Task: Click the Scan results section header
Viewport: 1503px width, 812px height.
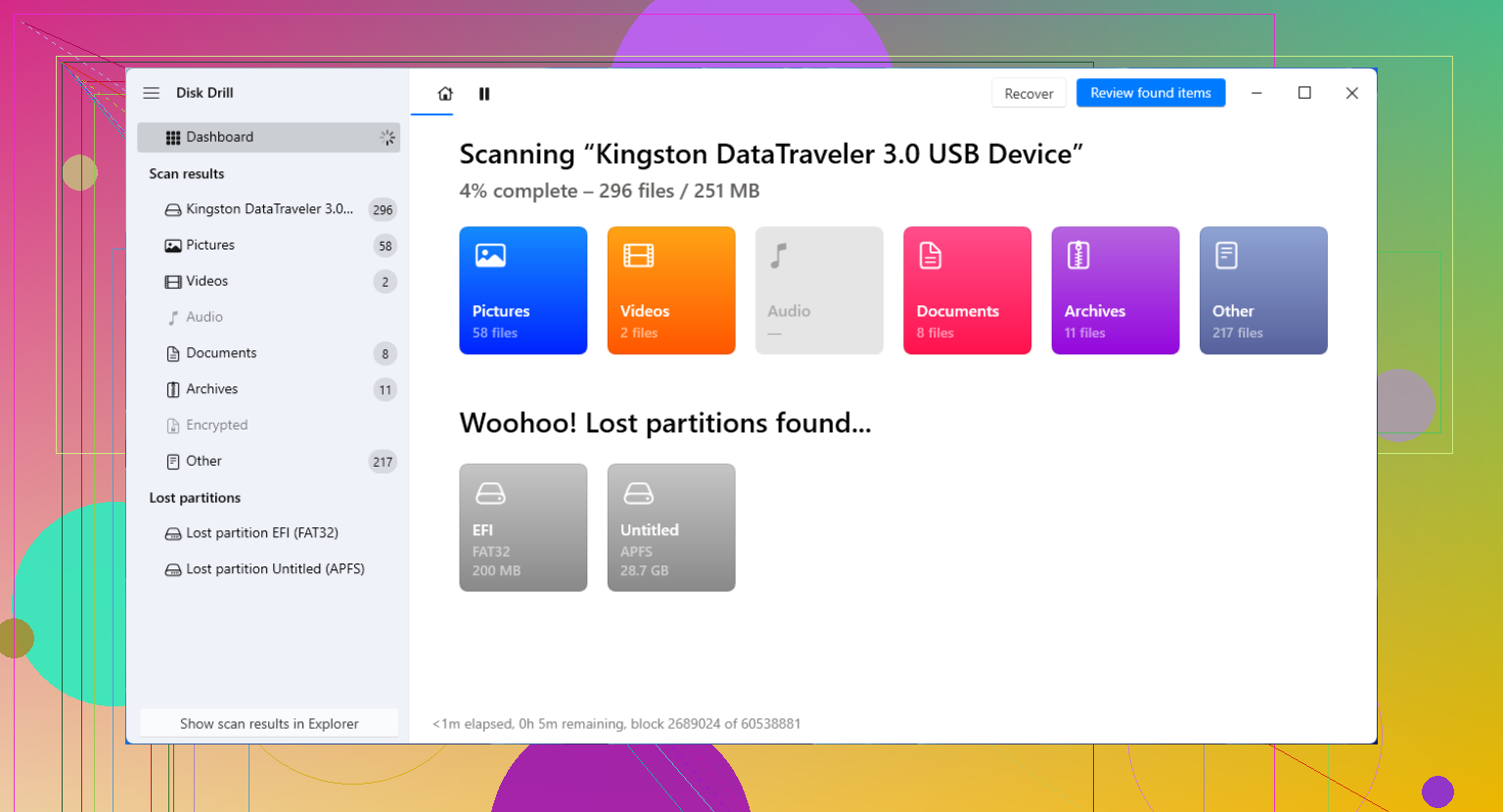Action: (x=187, y=174)
